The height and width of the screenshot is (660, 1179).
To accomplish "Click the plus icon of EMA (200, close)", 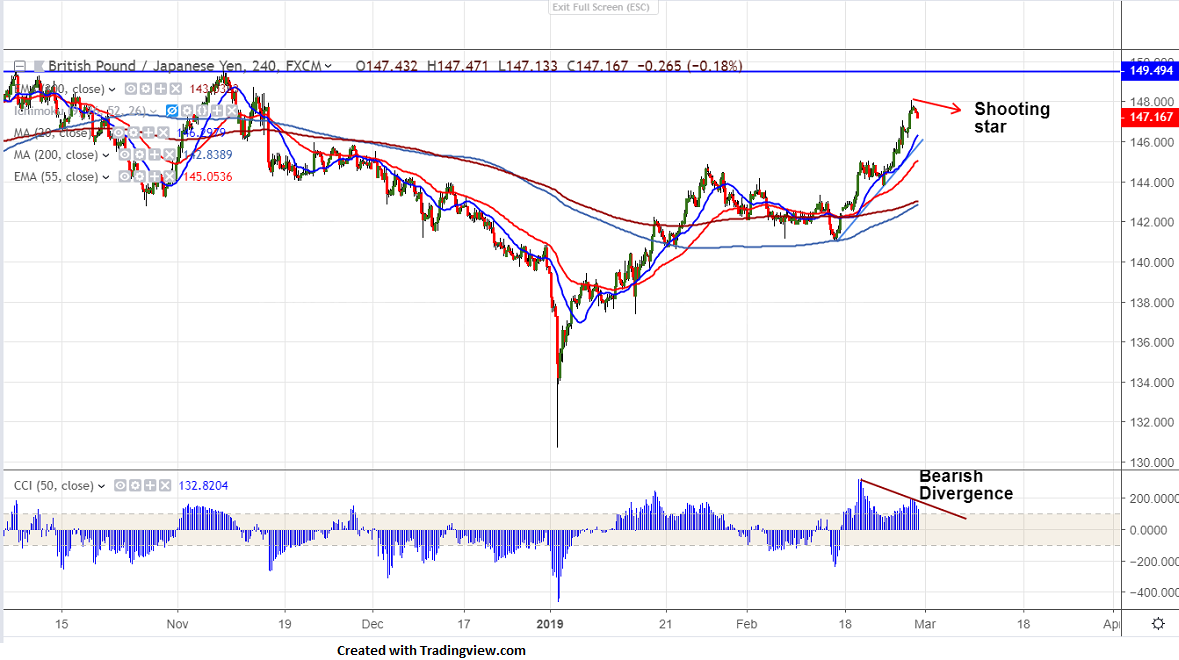I will click(x=161, y=89).
